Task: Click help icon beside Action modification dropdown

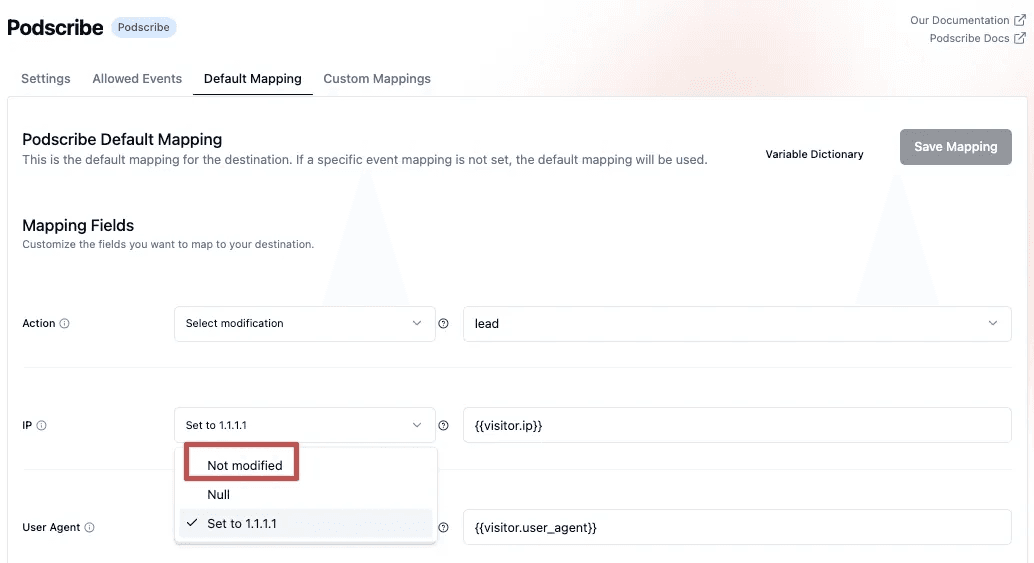Action: click(x=444, y=324)
